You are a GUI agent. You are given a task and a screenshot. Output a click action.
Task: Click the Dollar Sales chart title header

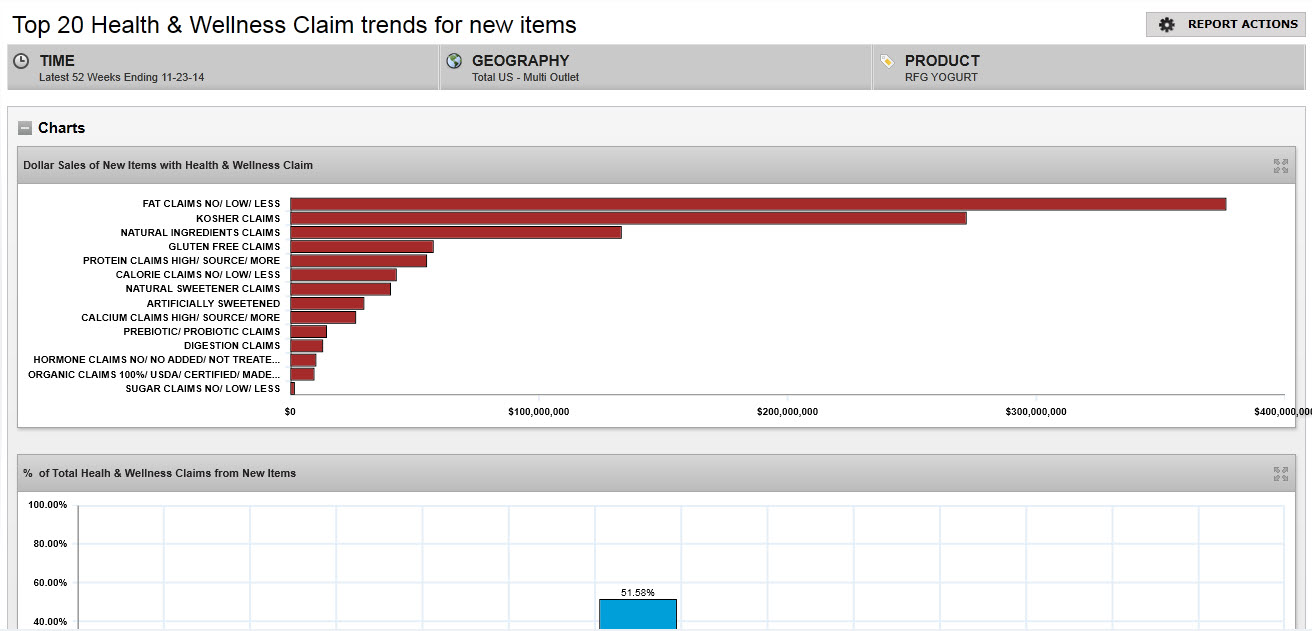(x=168, y=165)
